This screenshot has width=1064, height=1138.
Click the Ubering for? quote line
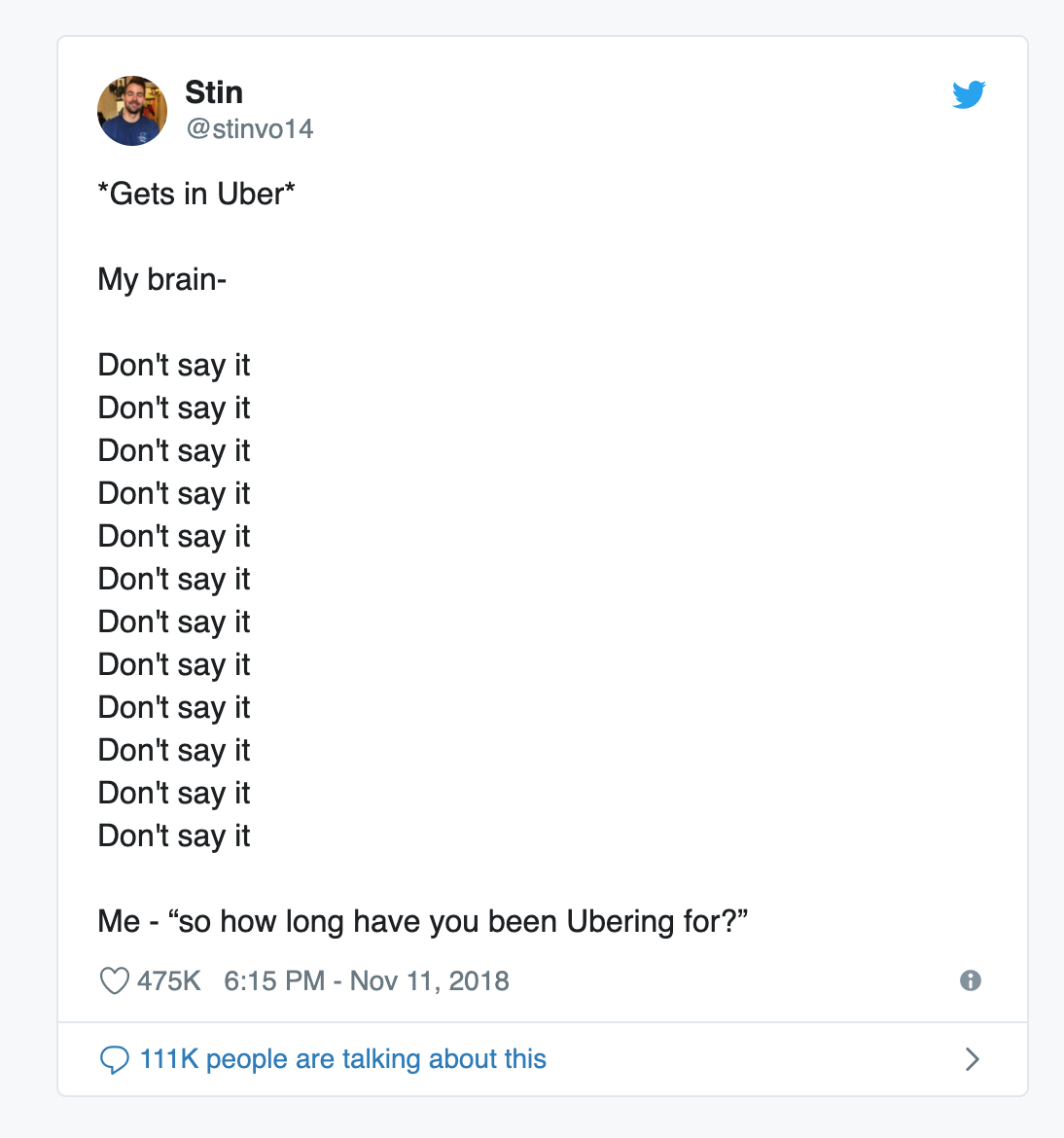coord(423,921)
